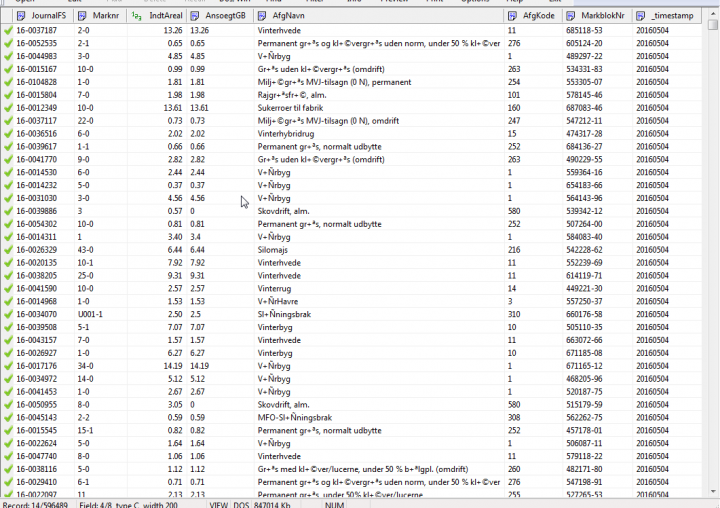The height and width of the screenshot is (508, 720).
Task: Toggle the checkmark beside 16-0034070
Action: pos(8,314)
